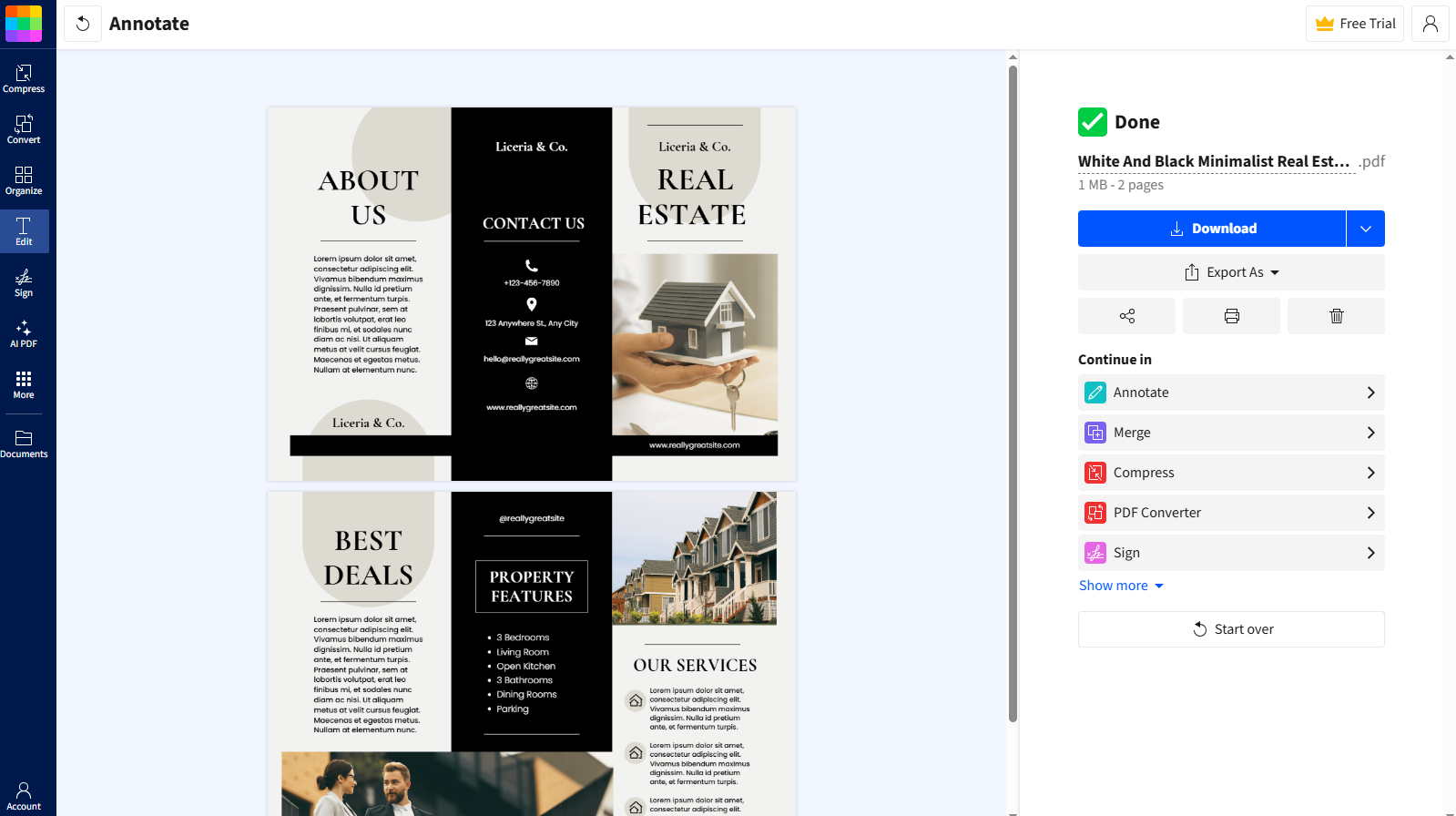Click the trash delete icon button
Image resolution: width=1456 pixels, height=816 pixels.
pos(1336,316)
